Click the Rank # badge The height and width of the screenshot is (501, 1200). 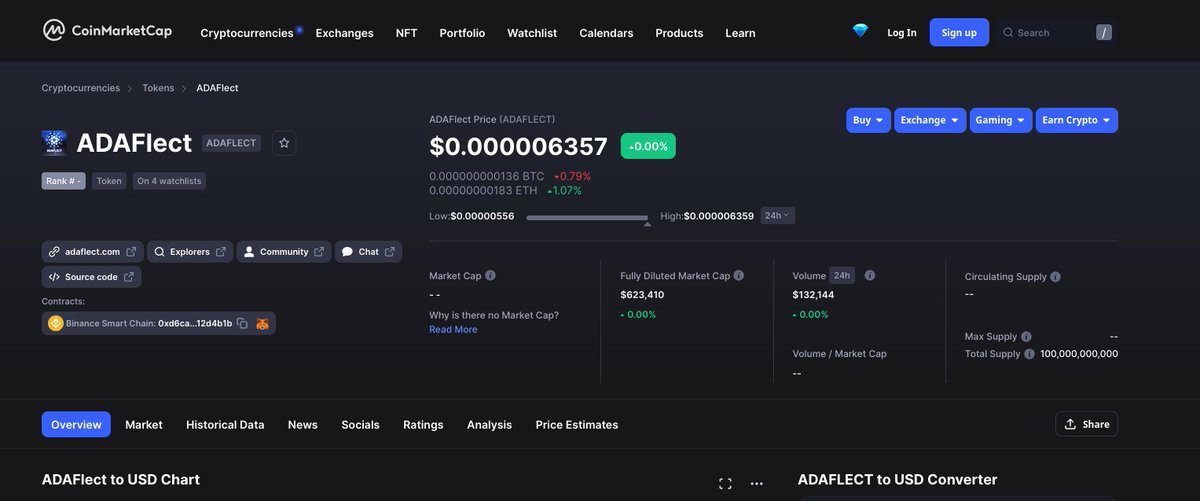(x=64, y=181)
